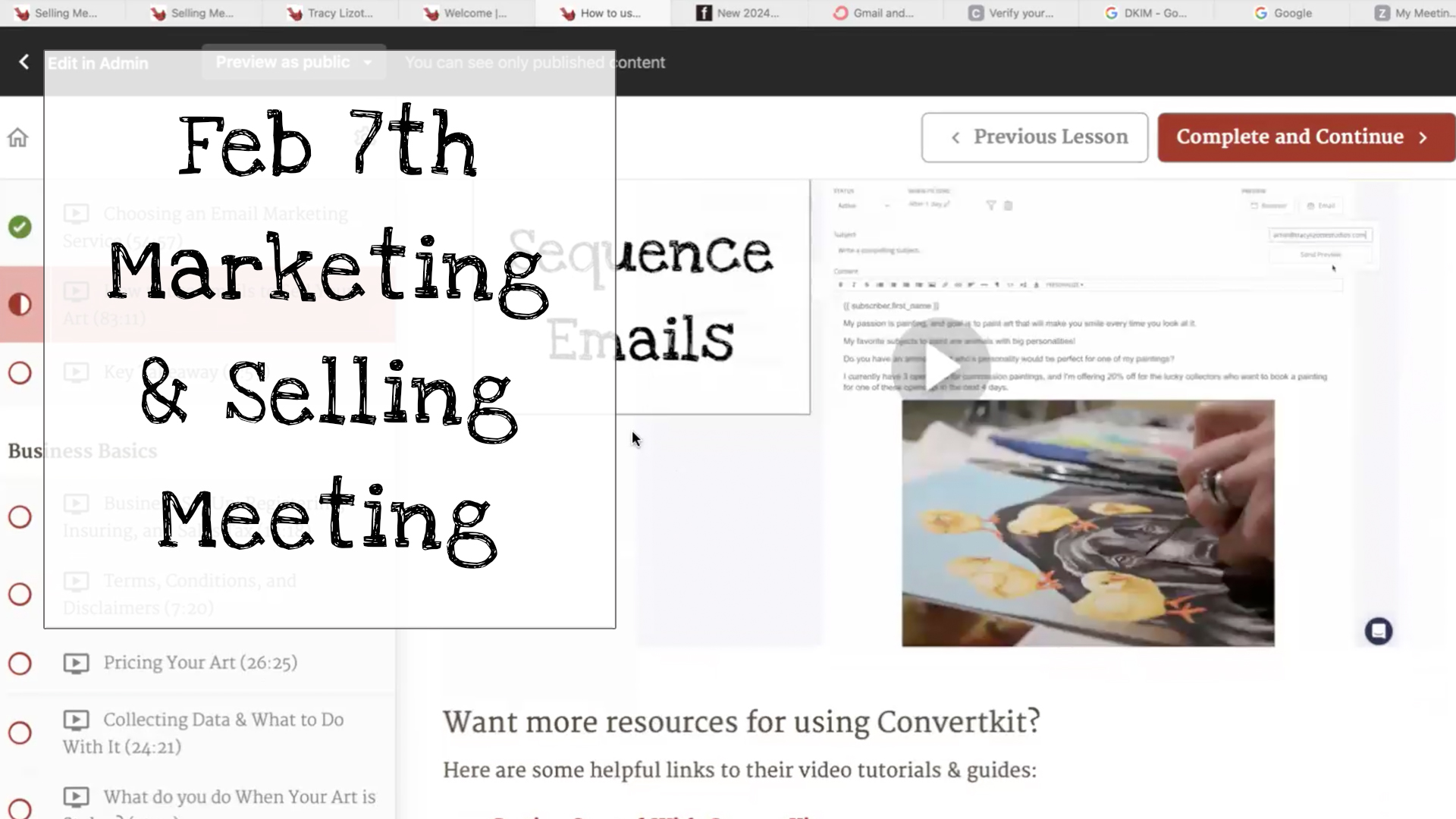1456x819 pixels.
Task: Switch to Verify your... browser tab
Action: tap(1011, 13)
